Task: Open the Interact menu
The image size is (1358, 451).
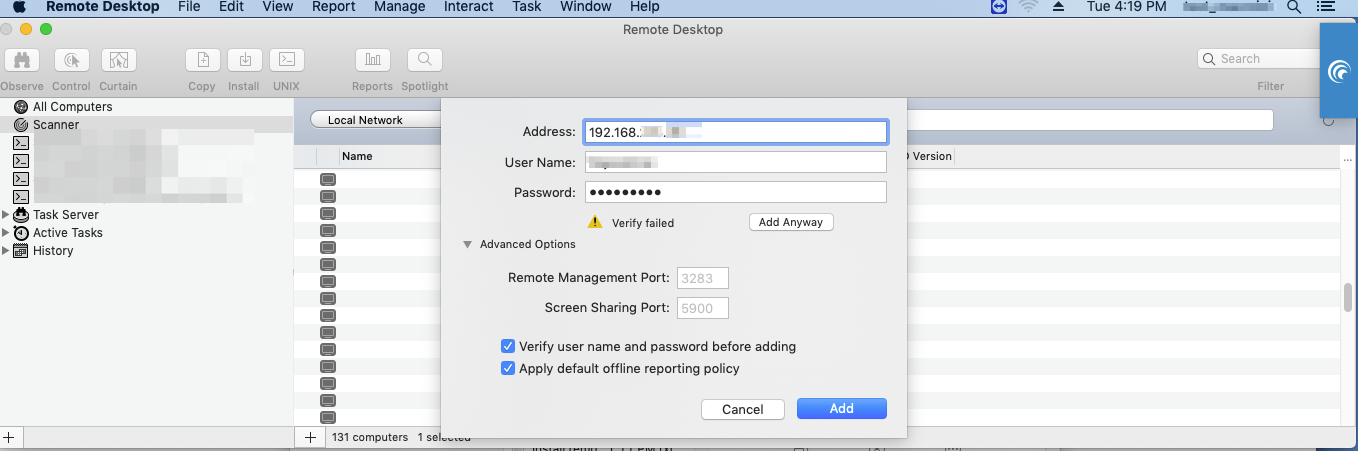Action: pos(468,7)
